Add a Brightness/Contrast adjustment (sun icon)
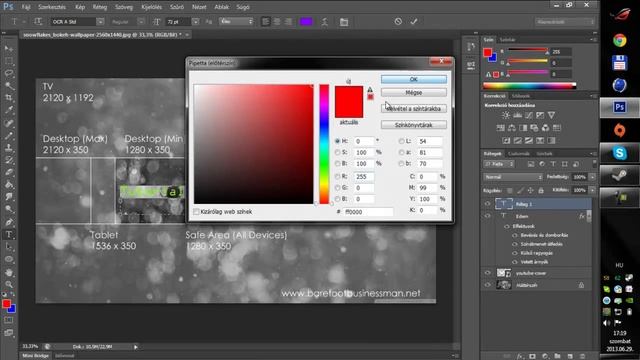Image resolution: width=640 pixels, height=360 pixels. point(506,116)
